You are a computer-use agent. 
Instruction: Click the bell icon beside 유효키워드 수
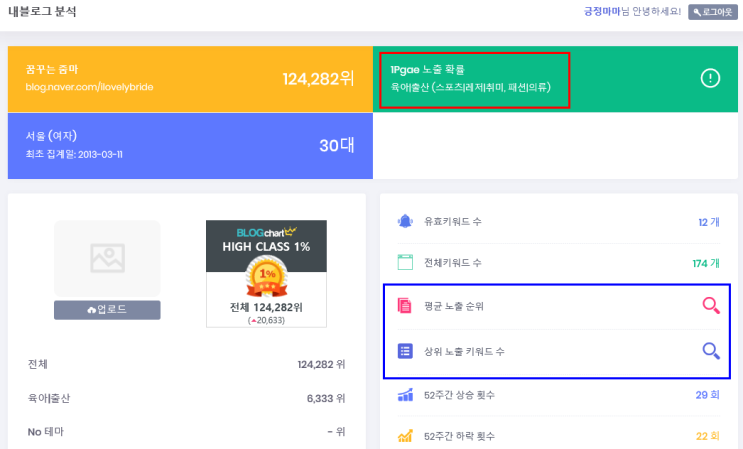coord(405,221)
